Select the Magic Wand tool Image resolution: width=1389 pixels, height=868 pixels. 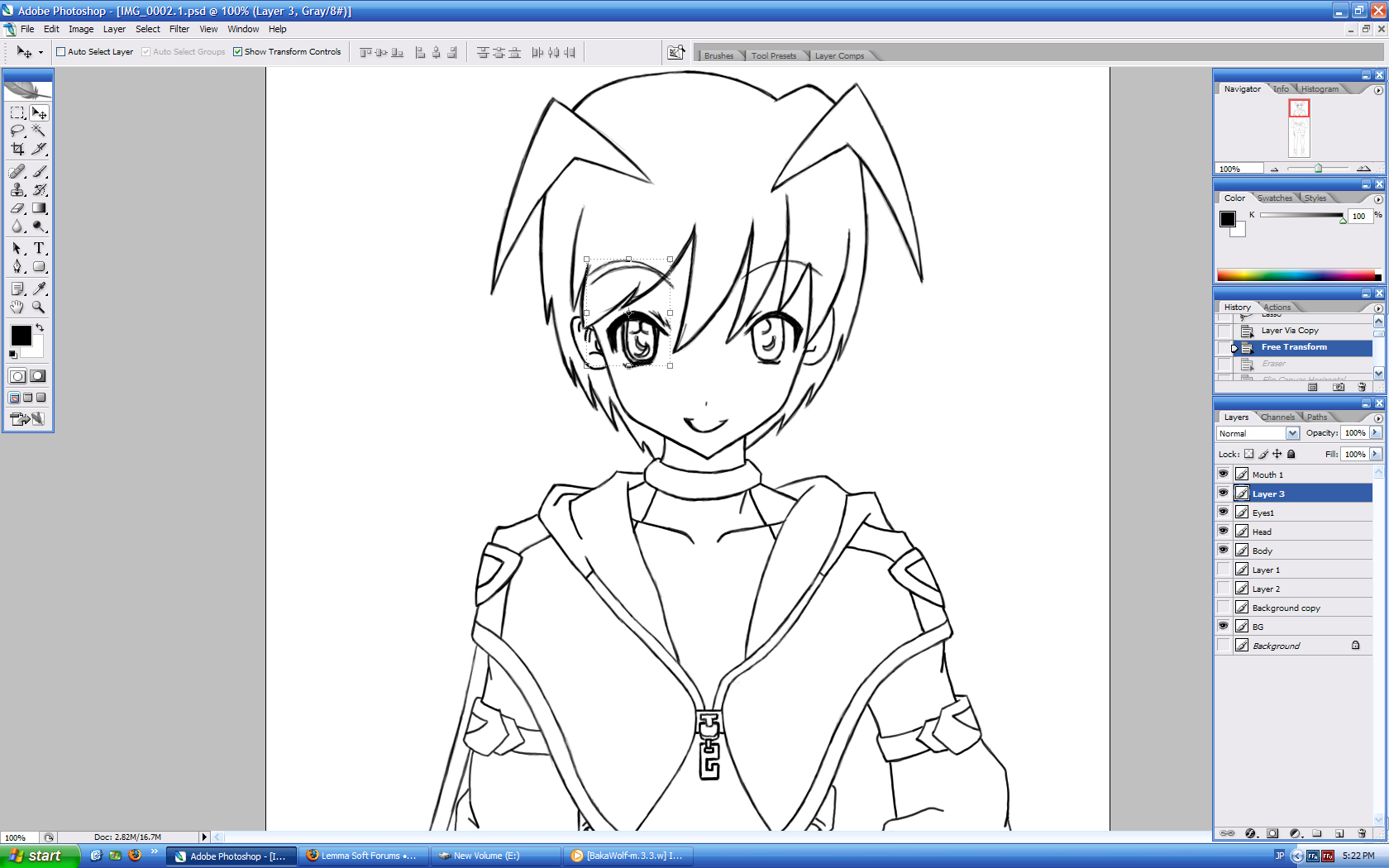(39, 131)
